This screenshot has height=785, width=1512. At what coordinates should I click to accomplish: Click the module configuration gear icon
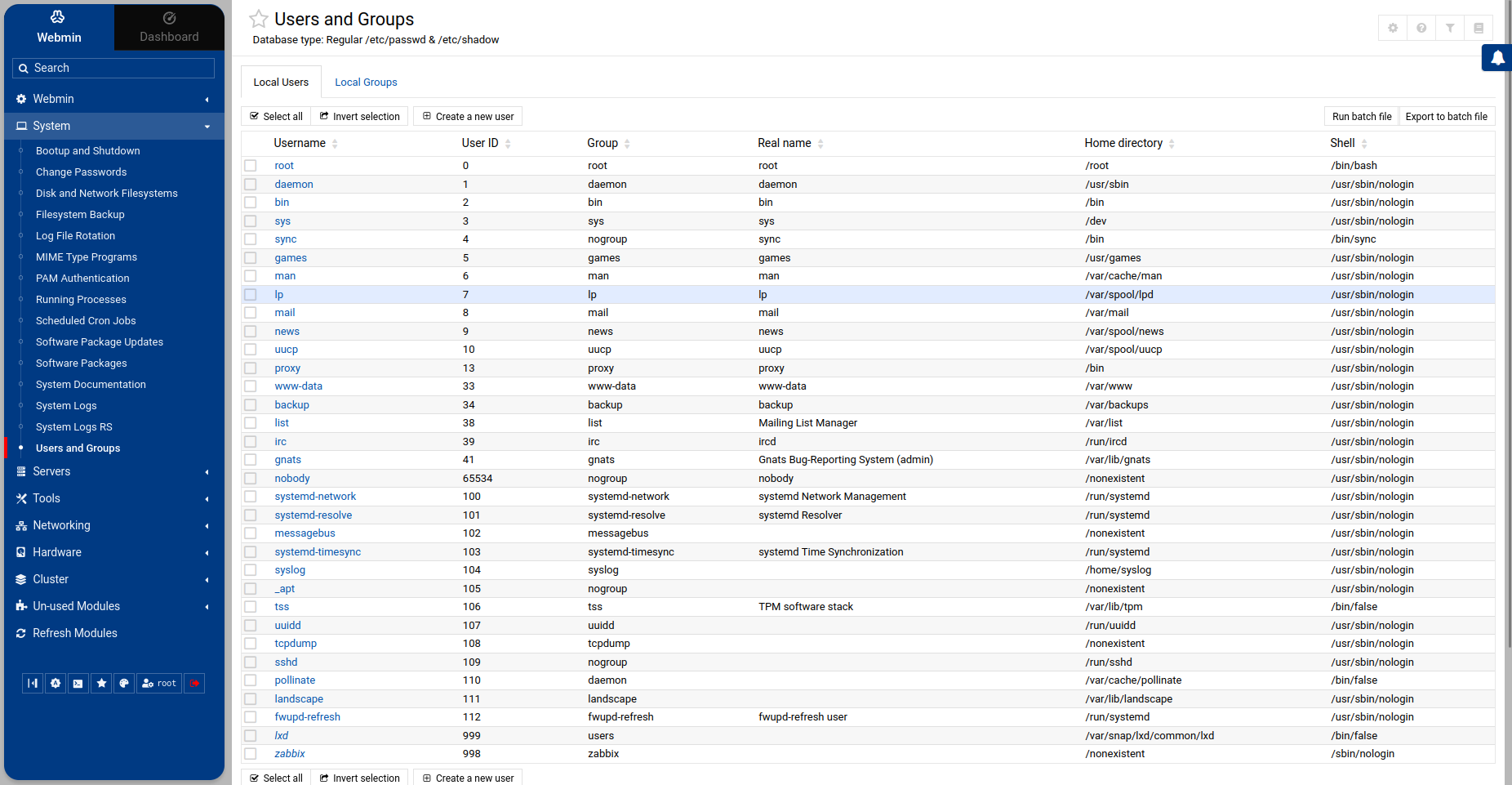point(1393,28)
